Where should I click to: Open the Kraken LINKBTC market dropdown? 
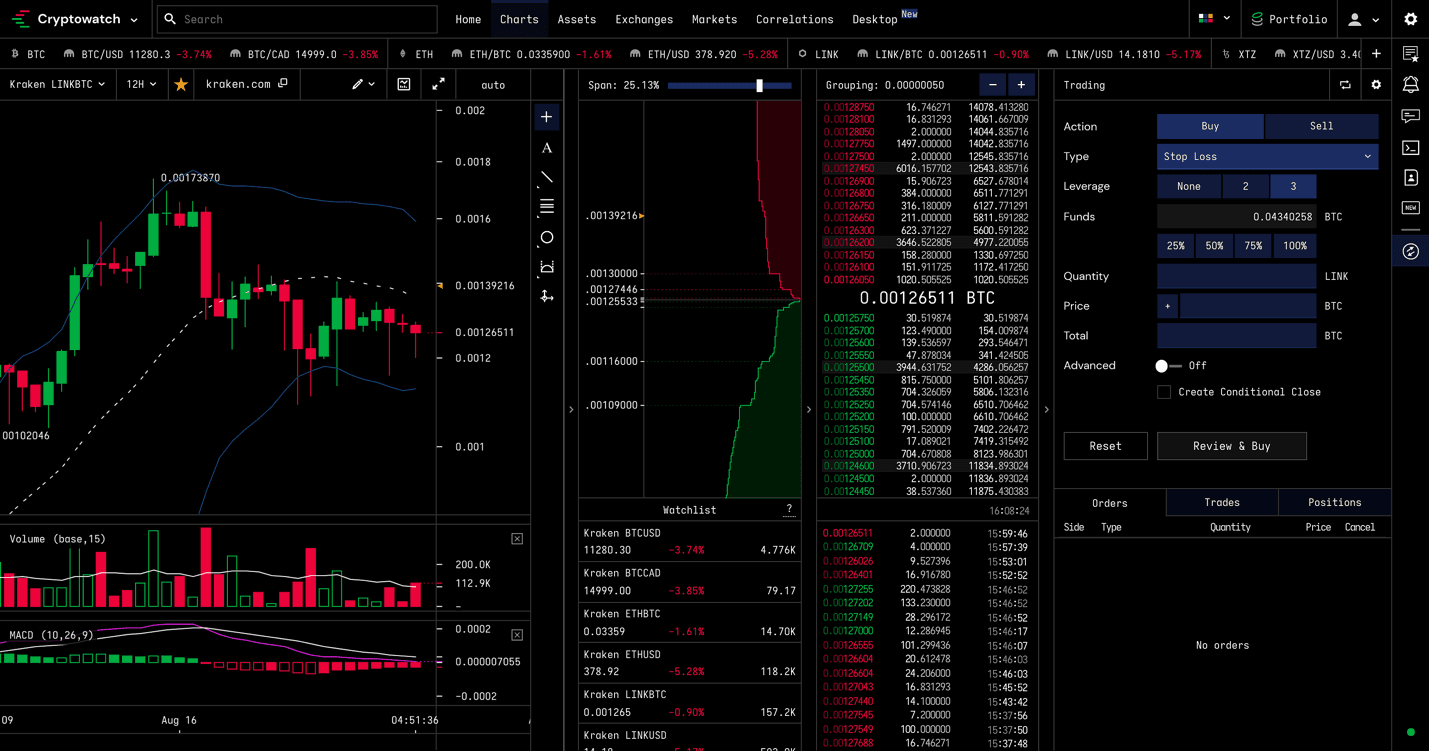(x=57, y=85)
